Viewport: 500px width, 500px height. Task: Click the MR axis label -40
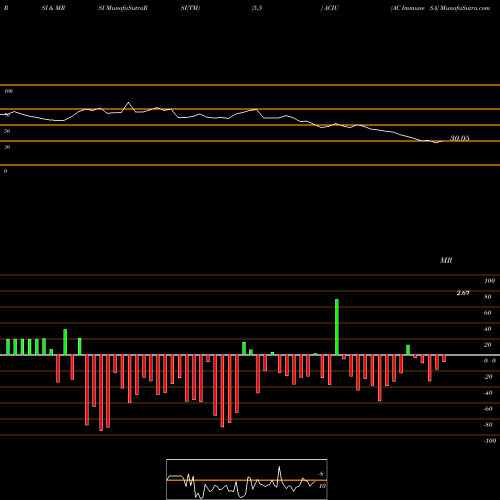tap(488, 393)
